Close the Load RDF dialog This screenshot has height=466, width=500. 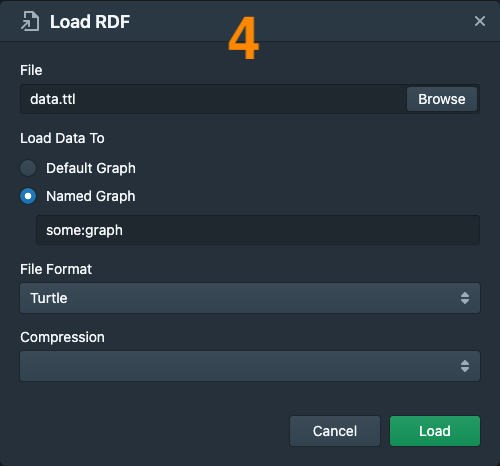pos(480,21)
